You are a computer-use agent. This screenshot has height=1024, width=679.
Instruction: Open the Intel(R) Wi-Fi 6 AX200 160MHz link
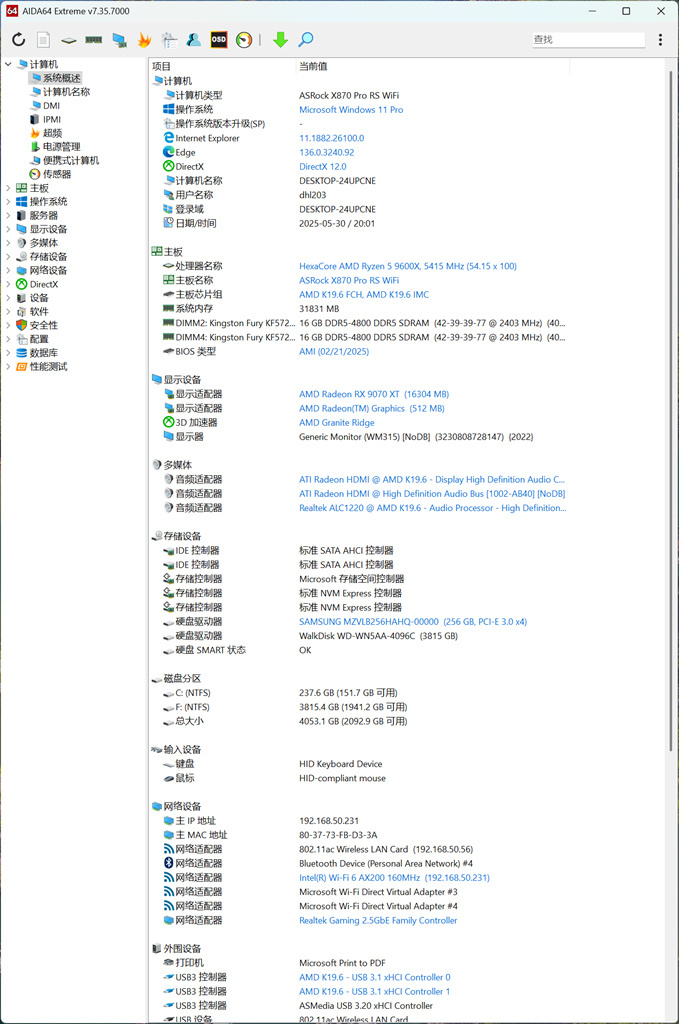pos(394,878)
